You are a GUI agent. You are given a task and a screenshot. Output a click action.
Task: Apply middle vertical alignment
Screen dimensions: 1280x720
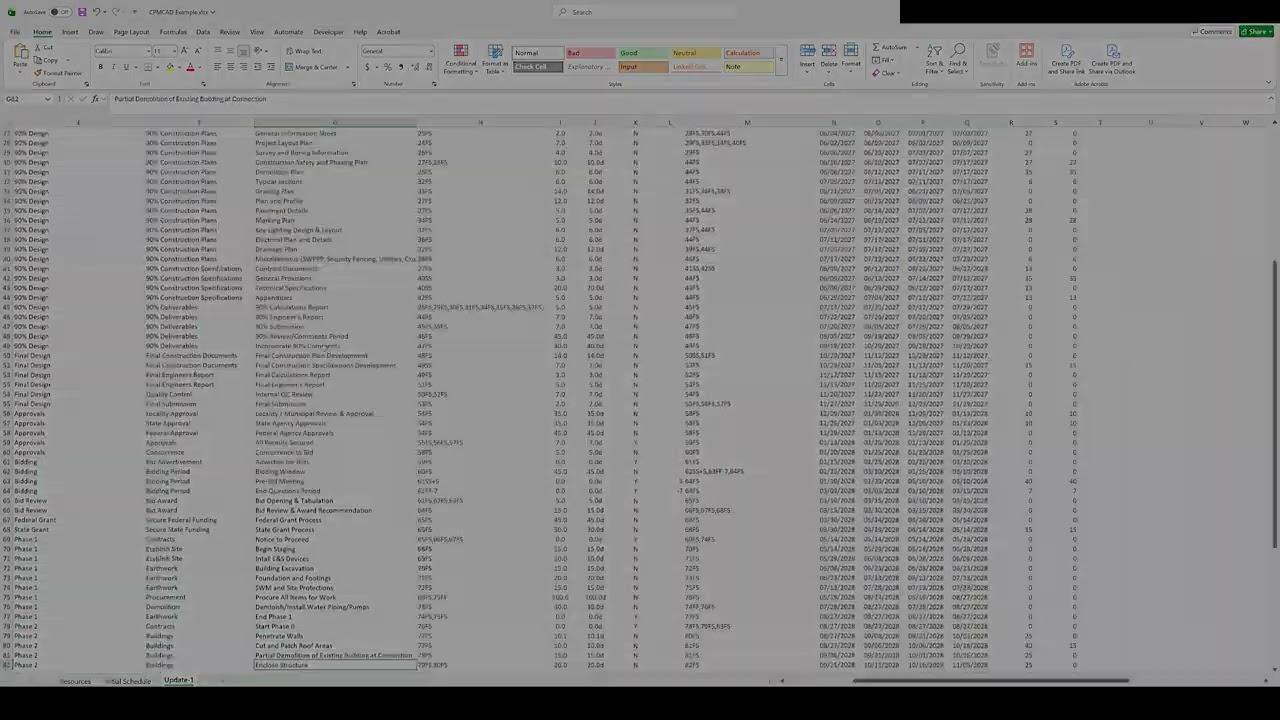point(230,51)
